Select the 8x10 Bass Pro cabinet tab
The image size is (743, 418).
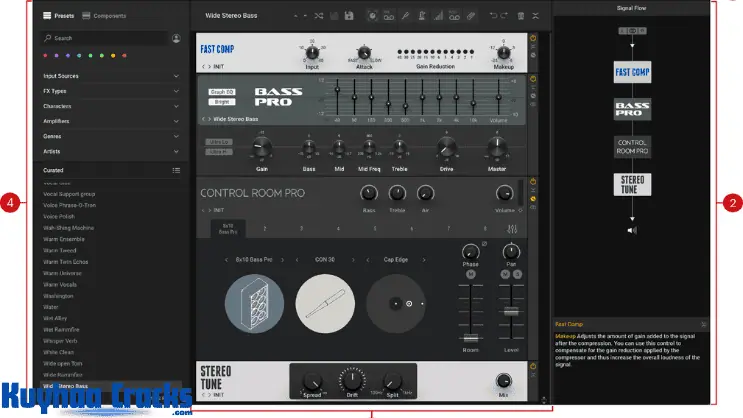[228, 230]
